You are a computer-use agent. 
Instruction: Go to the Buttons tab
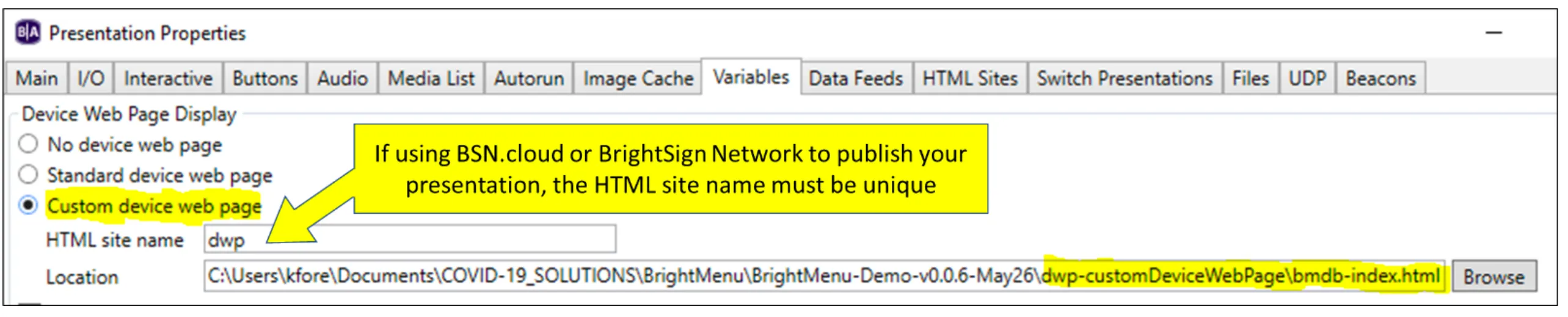264,78
